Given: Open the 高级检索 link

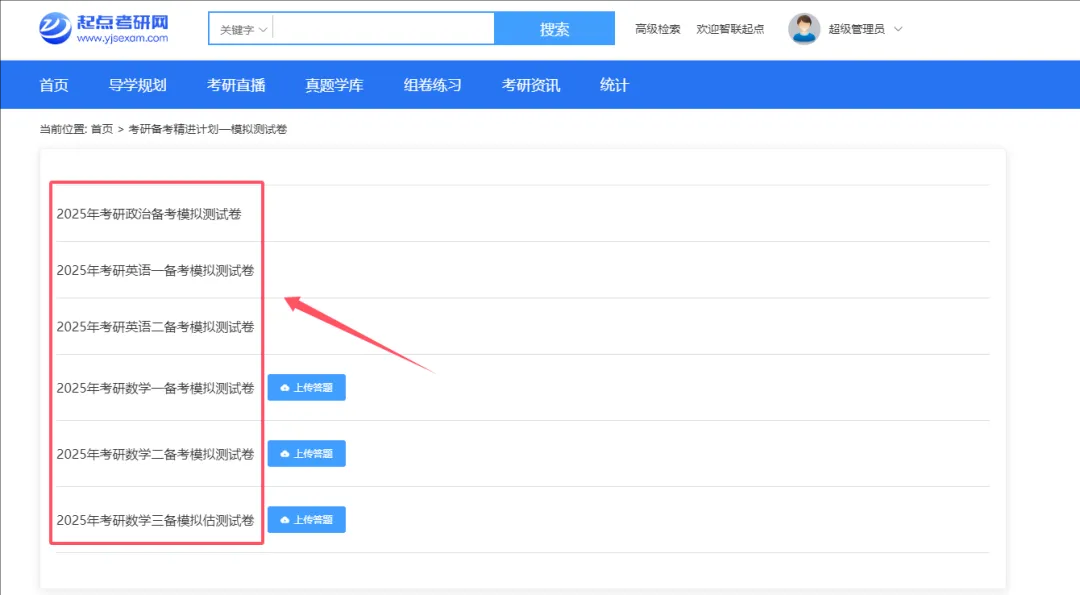Looking at the screenshot, I should click(657, 29).
